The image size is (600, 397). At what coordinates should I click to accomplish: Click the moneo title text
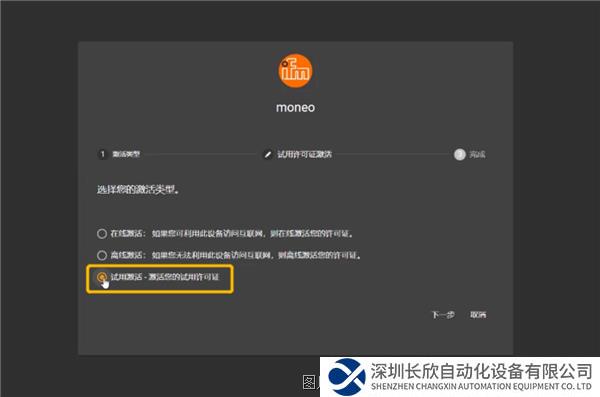(x=295, y=108)
